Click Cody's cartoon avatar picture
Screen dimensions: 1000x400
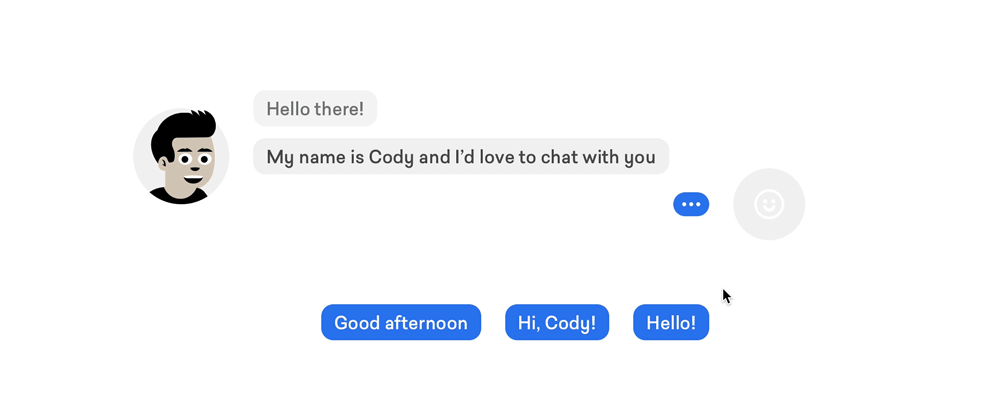pyautogui.click(x=181, y=156)
